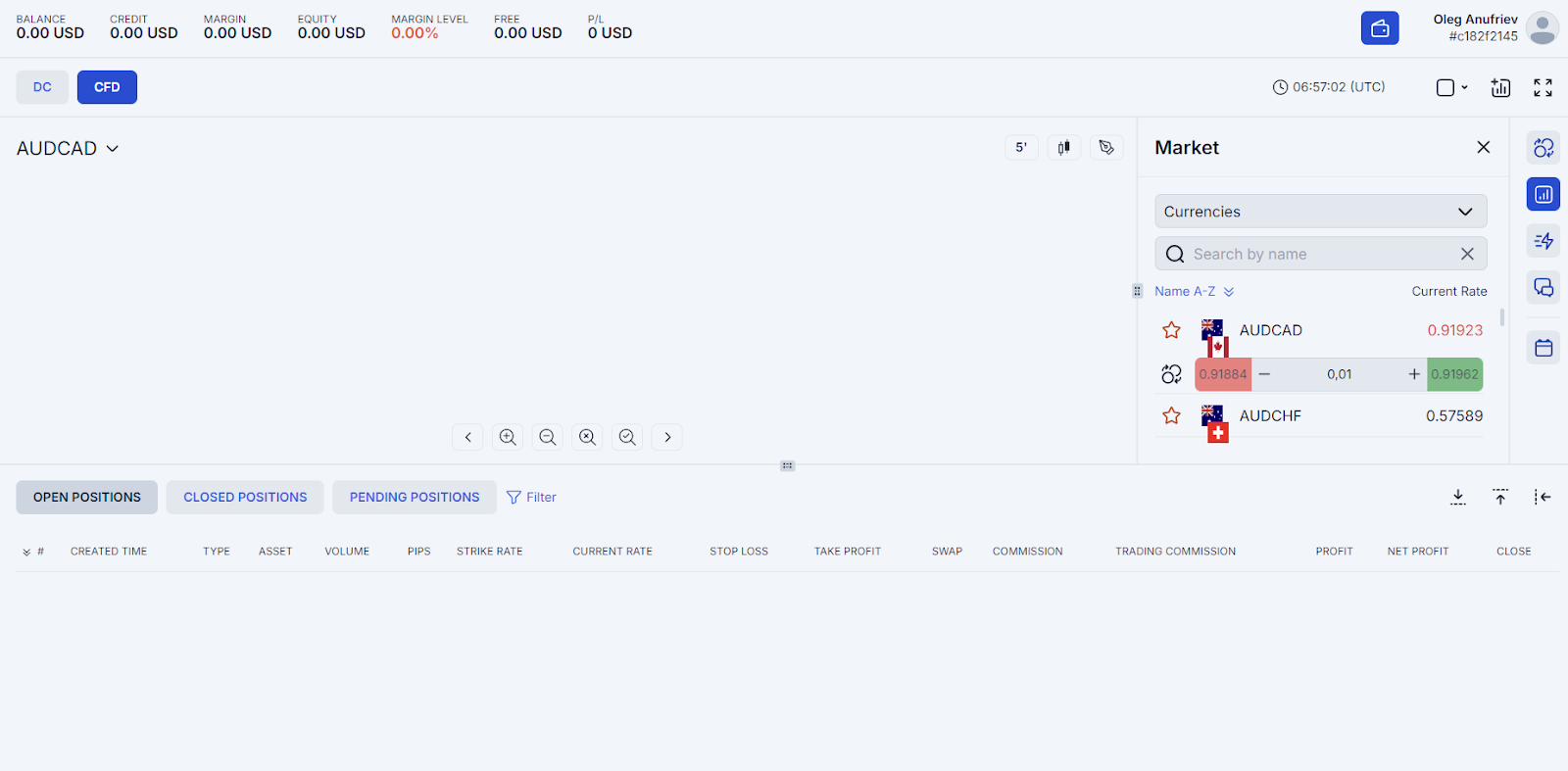Click the add chart icon
Viewport: 1568px width, 771px height.
[x=1500, y=87]
